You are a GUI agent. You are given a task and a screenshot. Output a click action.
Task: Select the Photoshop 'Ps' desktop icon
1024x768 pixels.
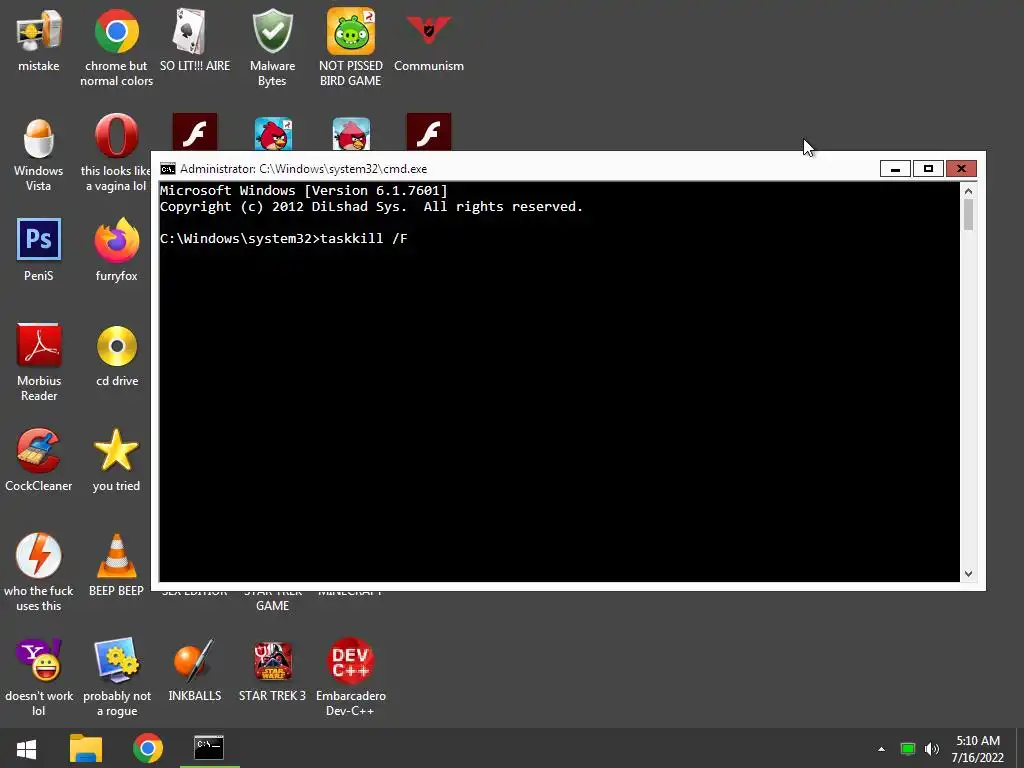click(x=39, y=240)
